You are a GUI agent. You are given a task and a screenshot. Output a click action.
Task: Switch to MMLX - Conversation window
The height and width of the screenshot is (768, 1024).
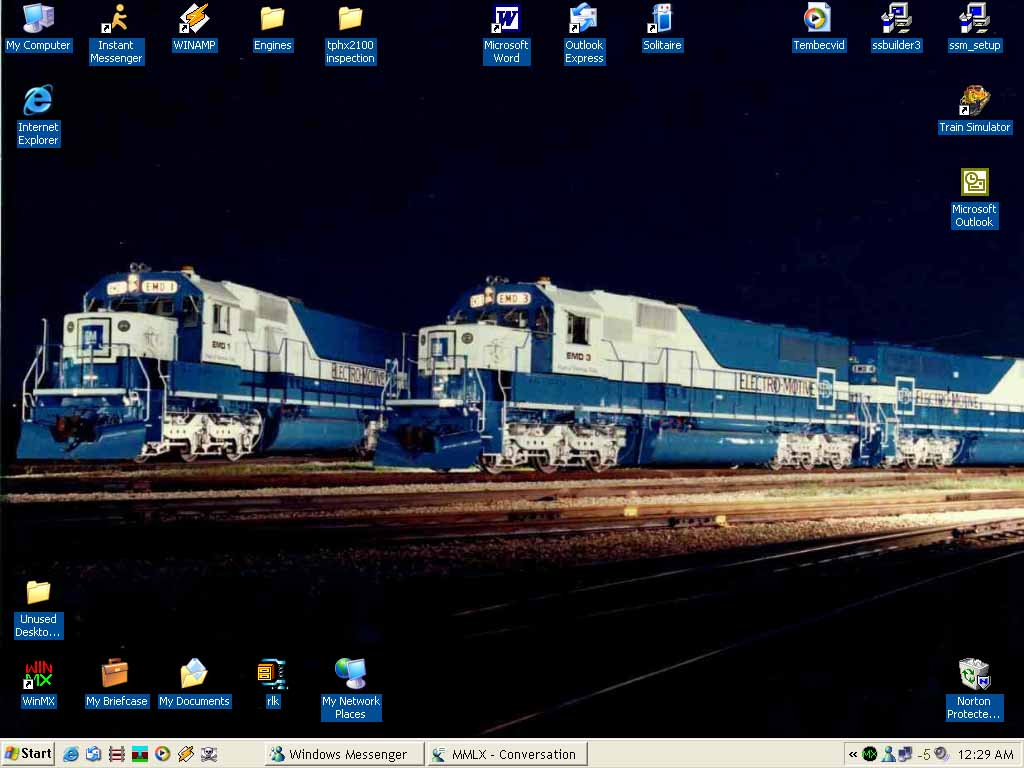tap(507, 754)
